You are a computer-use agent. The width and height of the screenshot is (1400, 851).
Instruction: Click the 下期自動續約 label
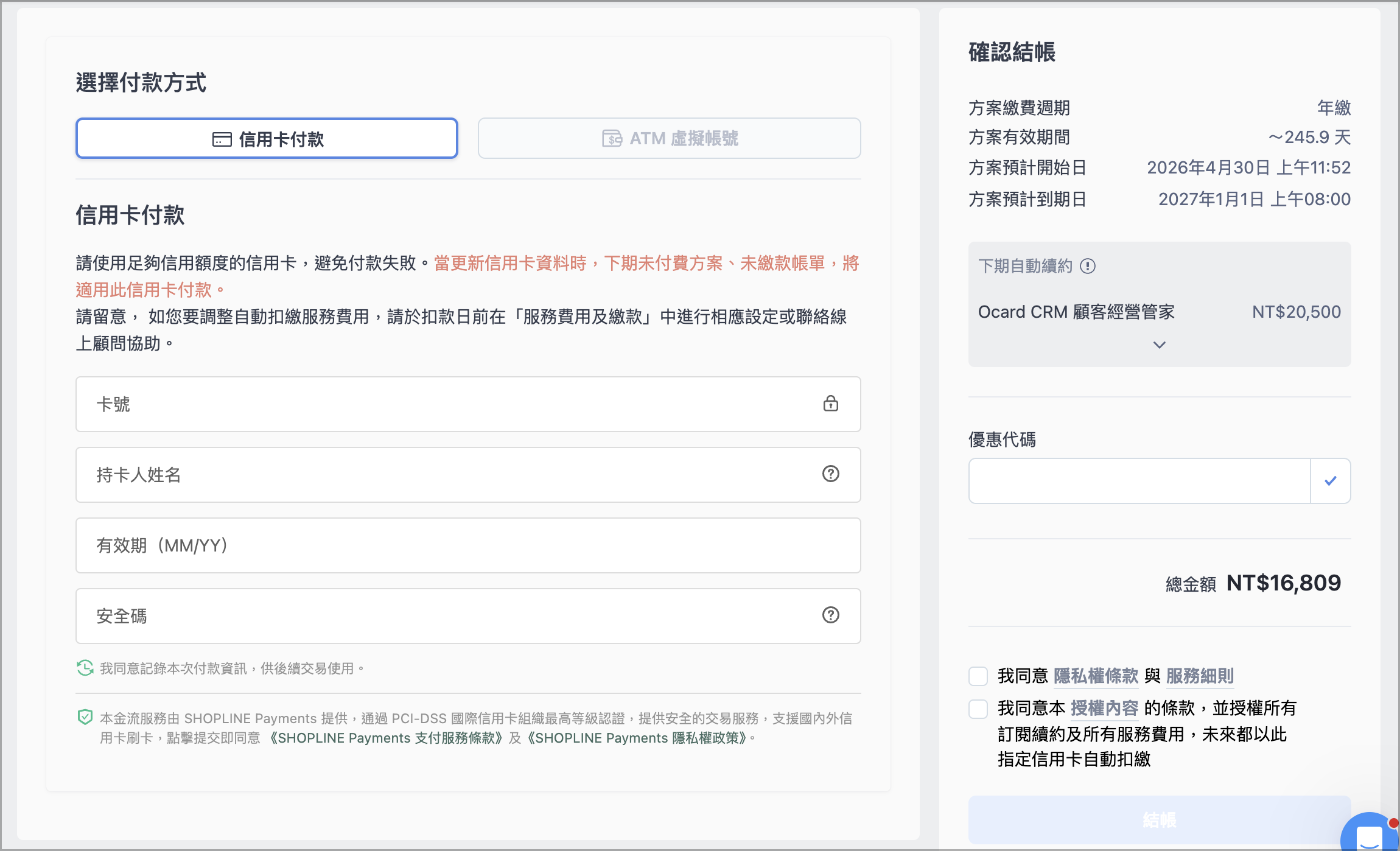point(1025,266)
